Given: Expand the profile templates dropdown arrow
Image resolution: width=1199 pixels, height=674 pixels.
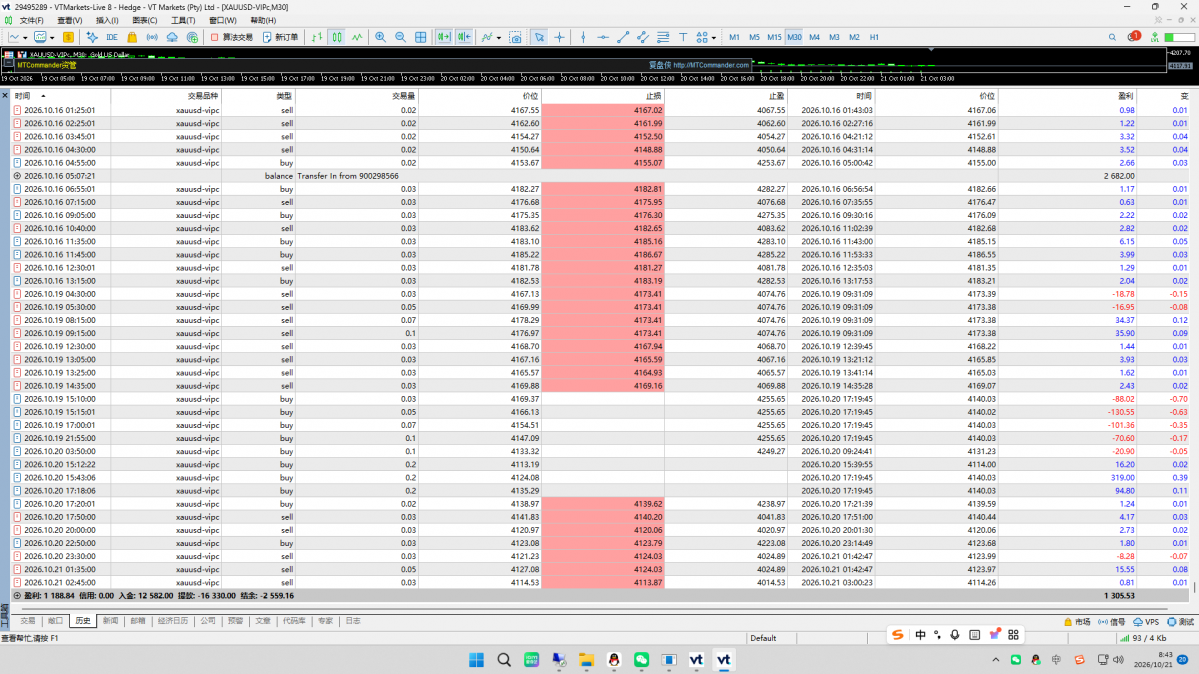Looking at the screenshot, I should pos(52,37).
